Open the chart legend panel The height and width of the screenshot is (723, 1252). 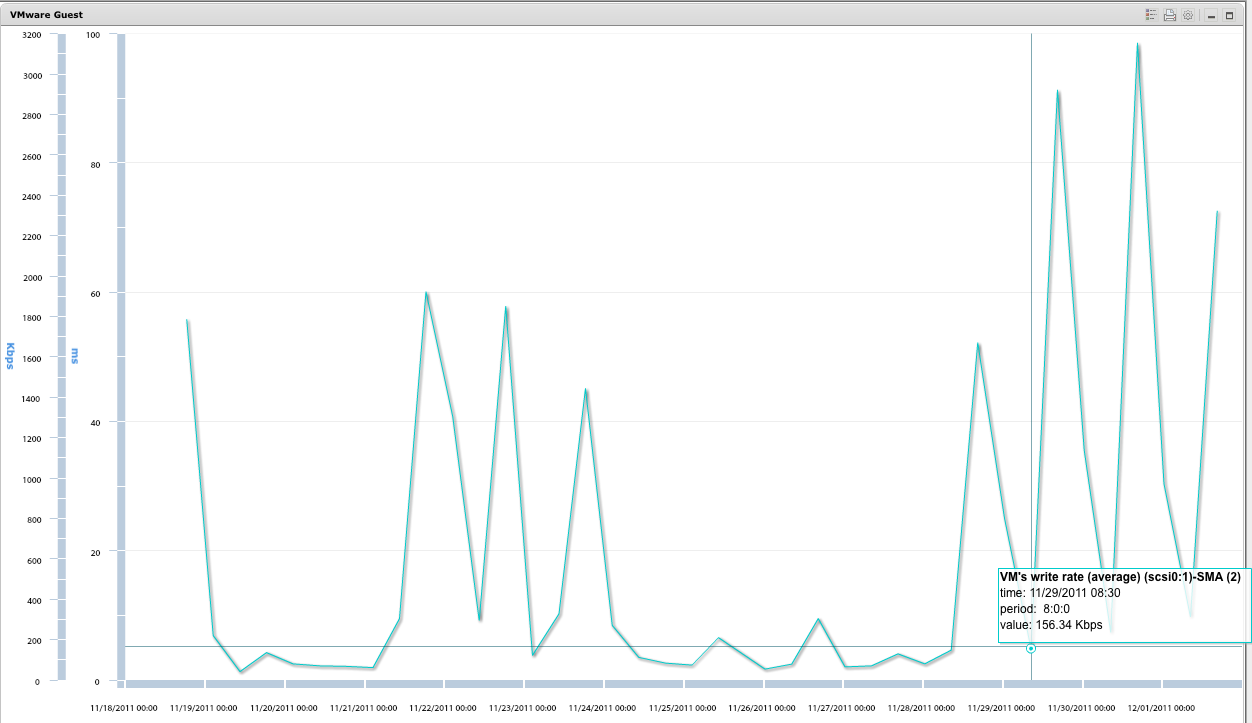pyautogui.click(x=1151, y=14)
